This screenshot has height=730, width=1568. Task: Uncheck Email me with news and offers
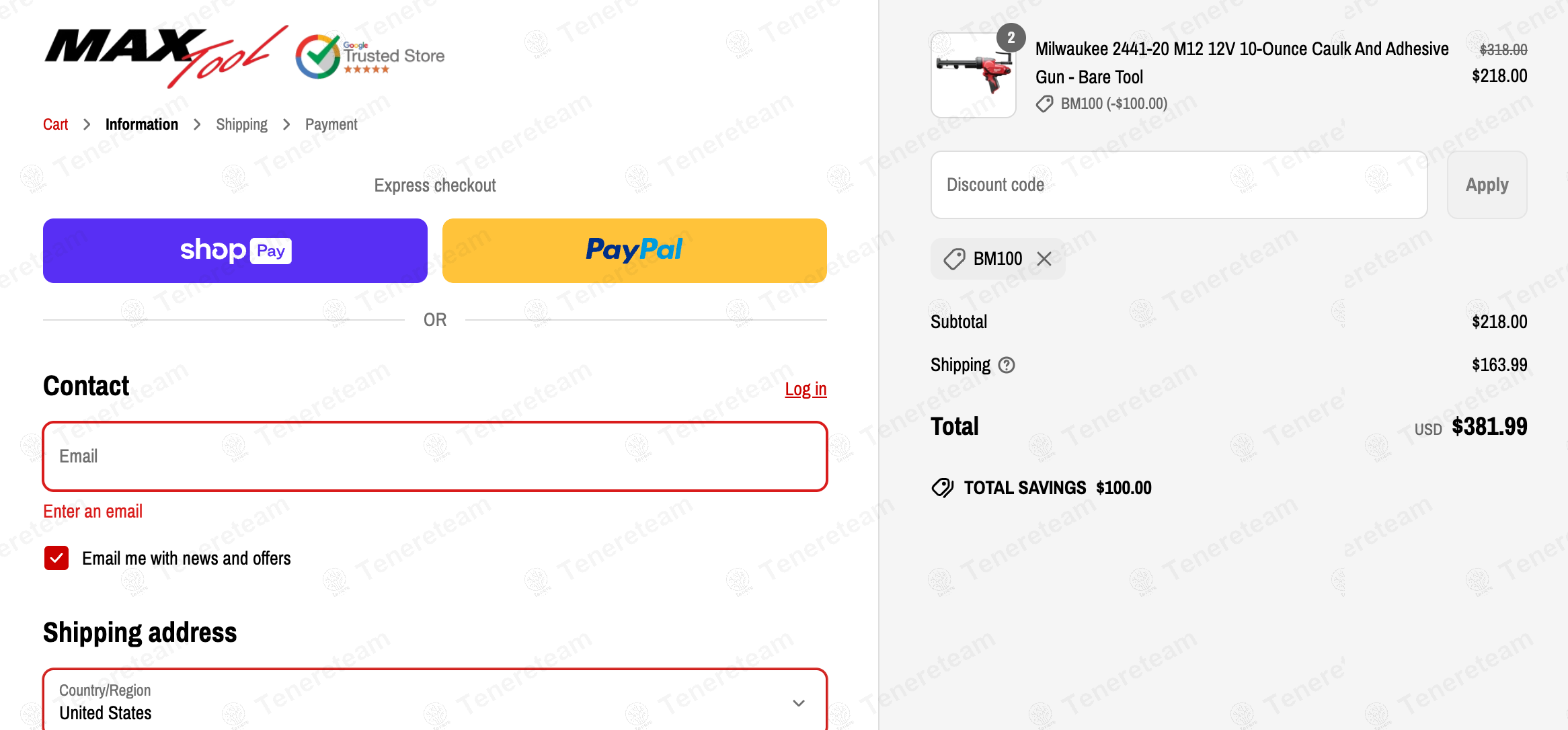56,558
